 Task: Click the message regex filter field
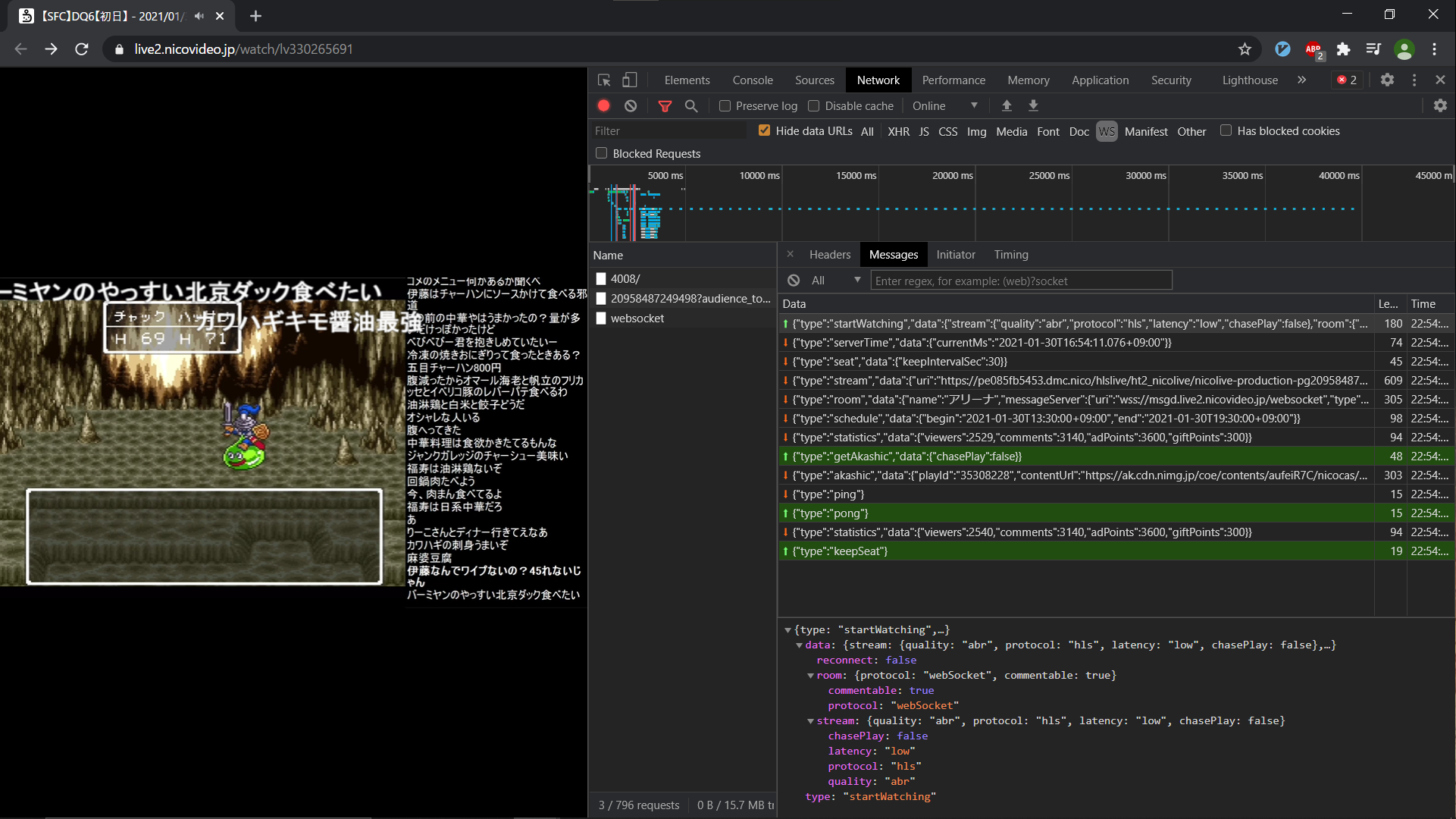1021,281
